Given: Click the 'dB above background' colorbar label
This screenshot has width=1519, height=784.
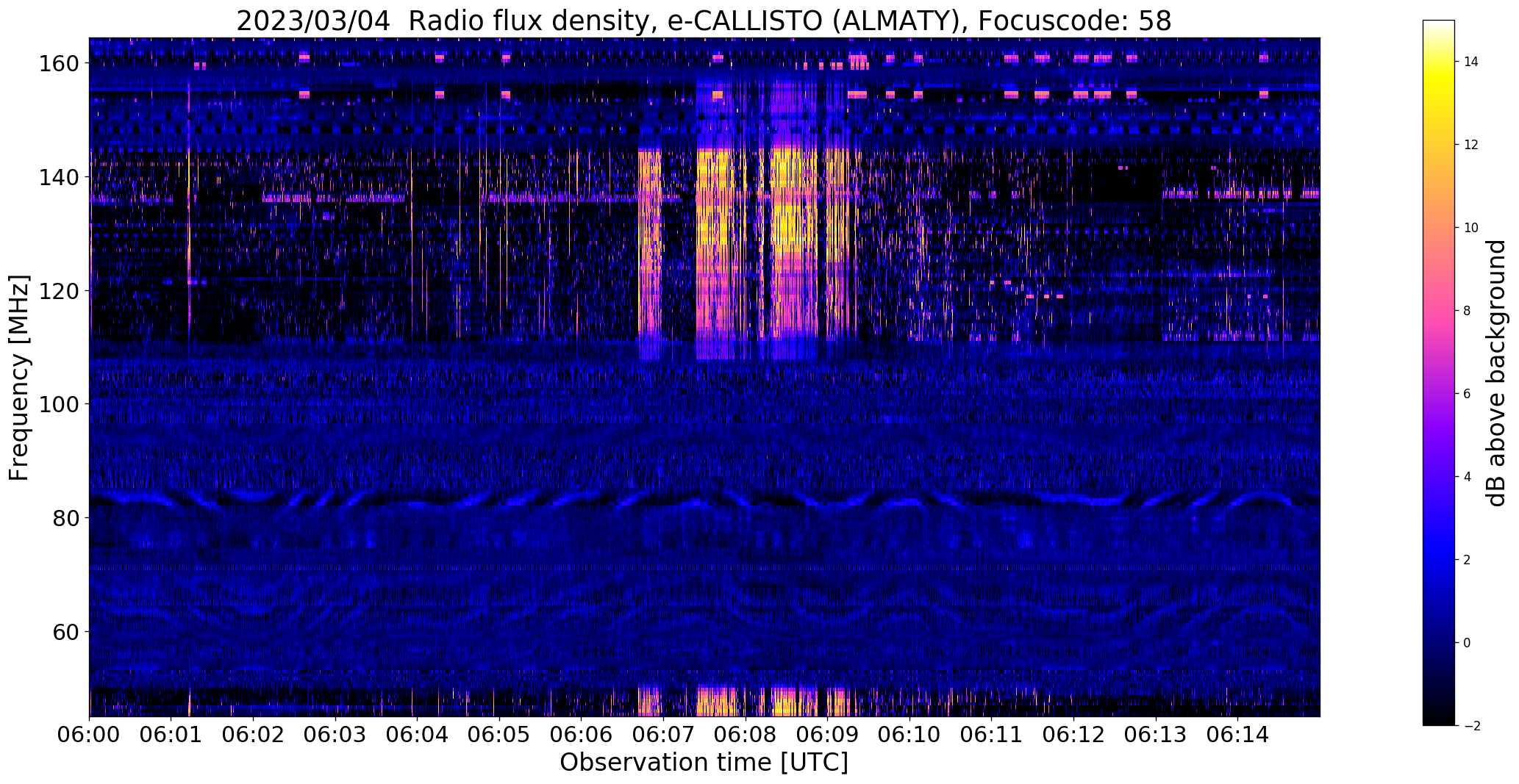Looking at the screenshot, I should tap(1496, 373).
